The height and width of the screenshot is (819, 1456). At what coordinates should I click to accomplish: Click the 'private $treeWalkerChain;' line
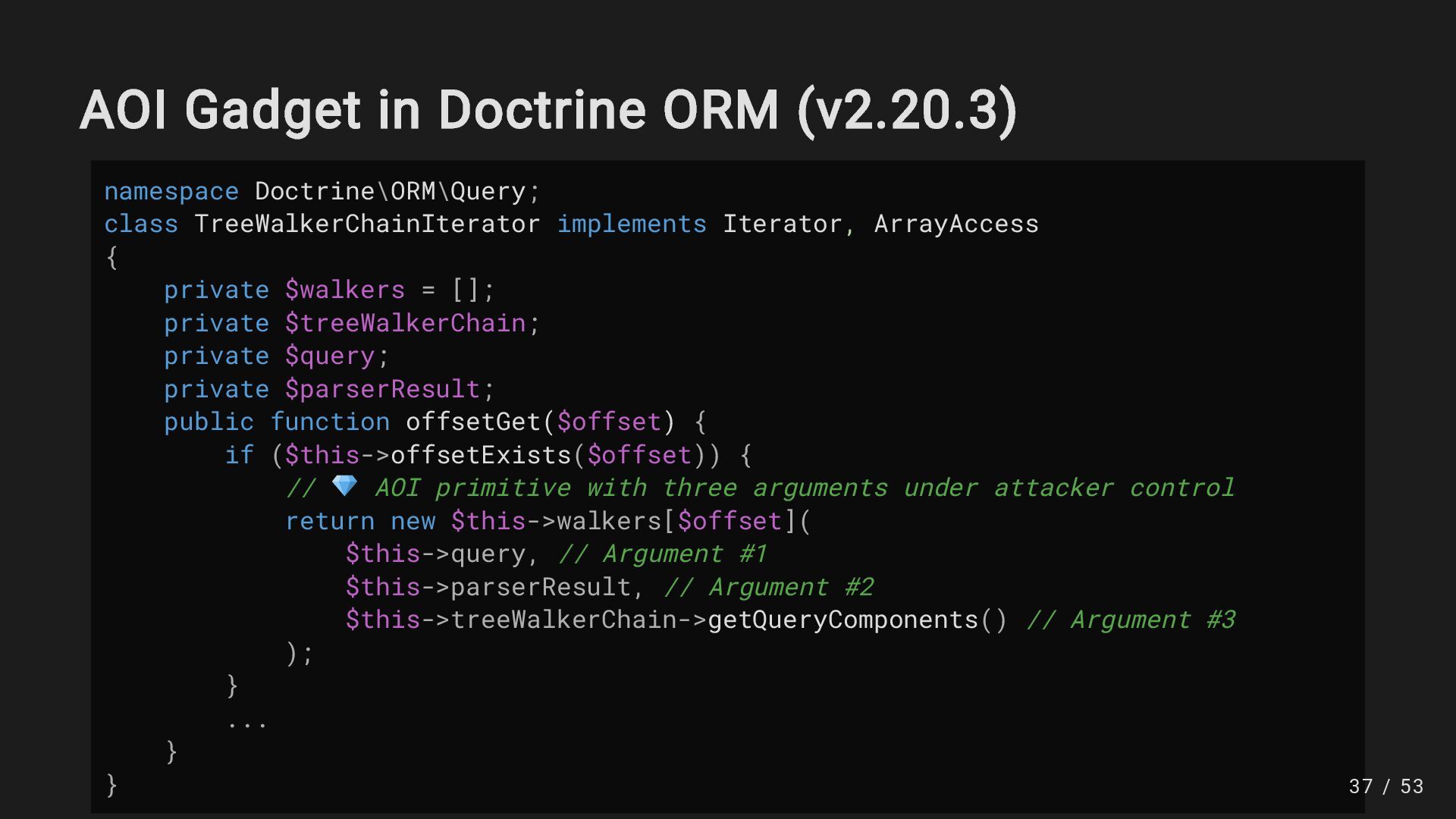pyautogui.click(x=353, y=324)
